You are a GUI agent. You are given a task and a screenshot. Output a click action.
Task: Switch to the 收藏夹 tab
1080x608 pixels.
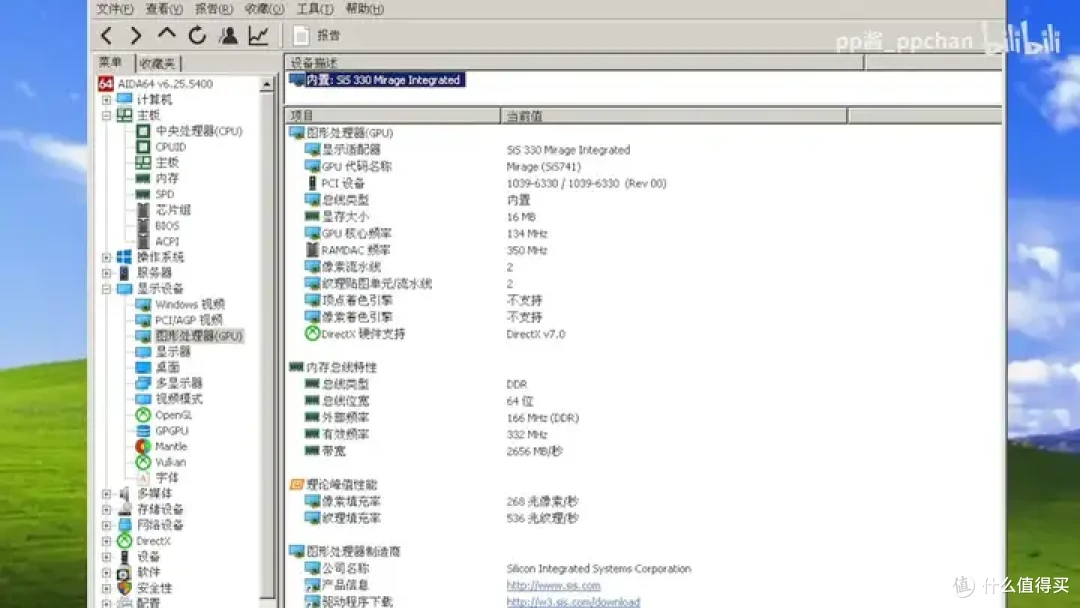(158, 63)
